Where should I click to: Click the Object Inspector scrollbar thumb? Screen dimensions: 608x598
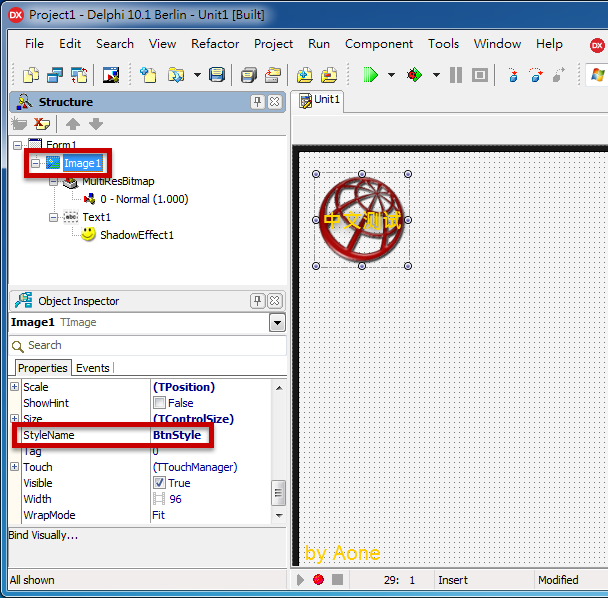[x=278, y=493]
